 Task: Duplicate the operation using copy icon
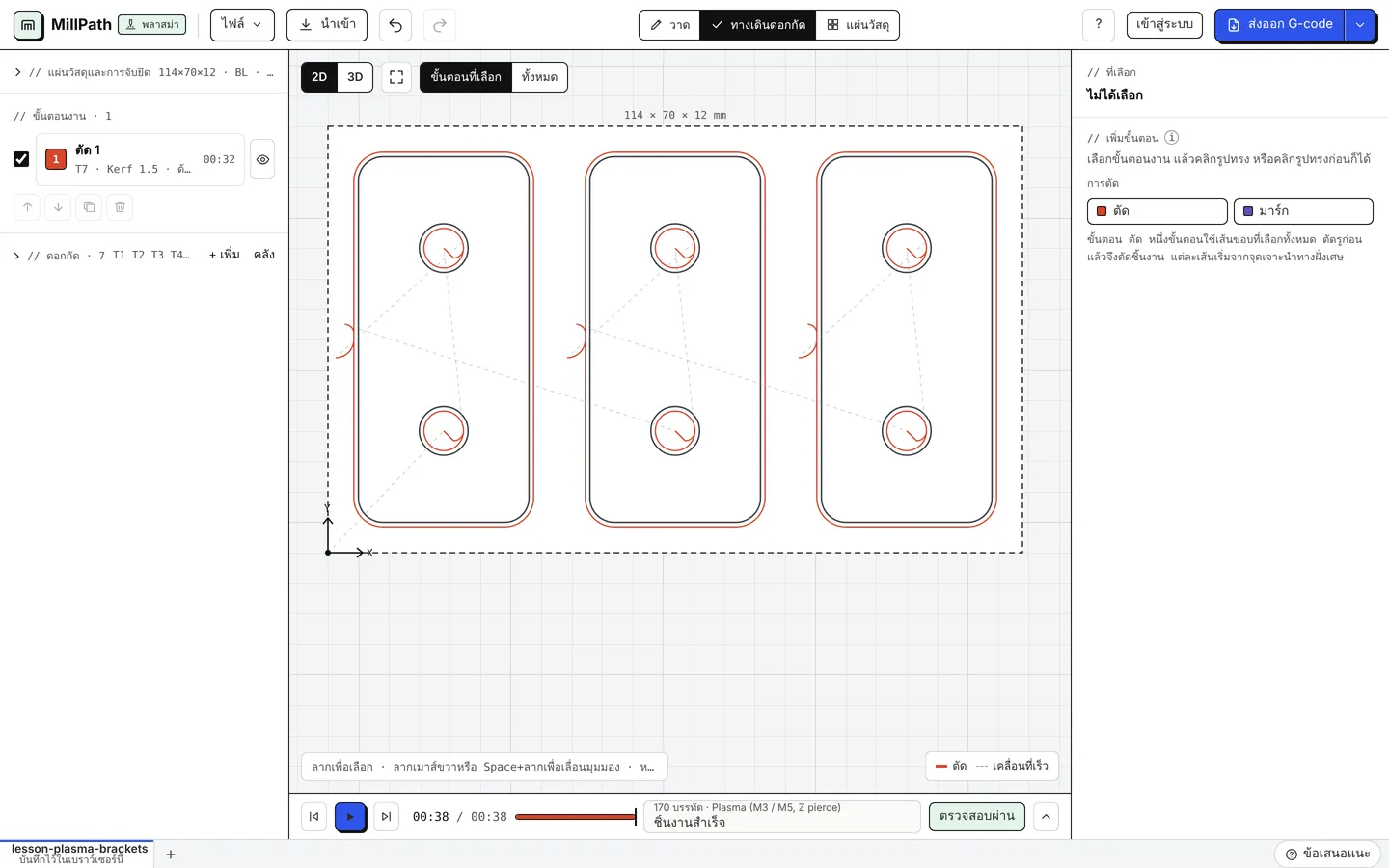[x=89, y=206]
